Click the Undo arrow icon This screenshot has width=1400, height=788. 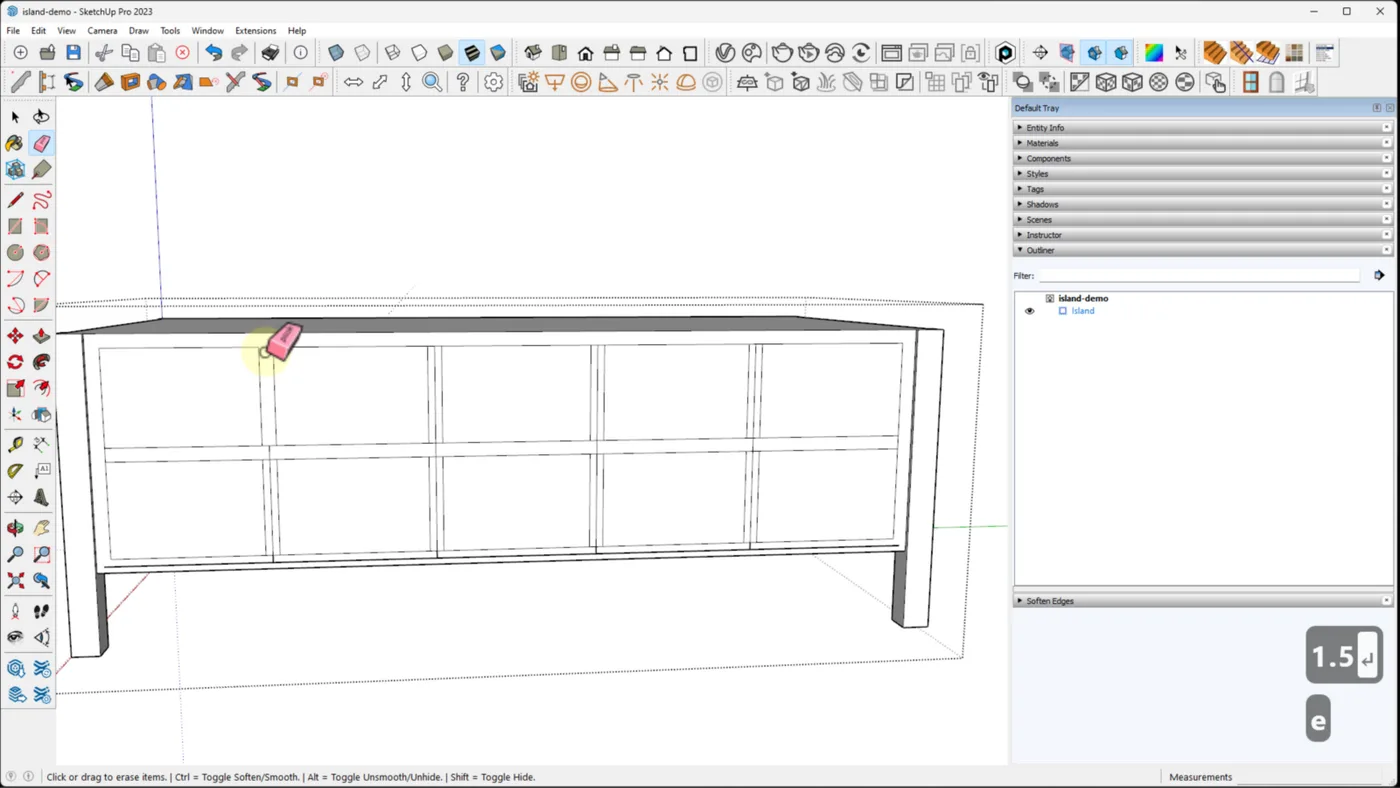(213, 53)
